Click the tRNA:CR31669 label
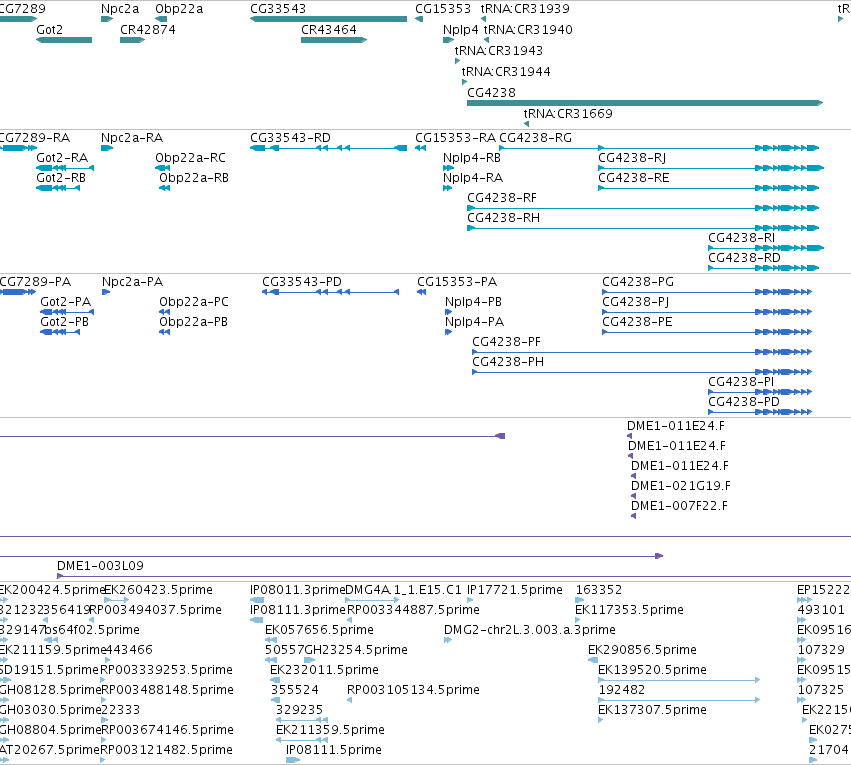The width and height of the screenshot is (851, 765). [568, 114]
